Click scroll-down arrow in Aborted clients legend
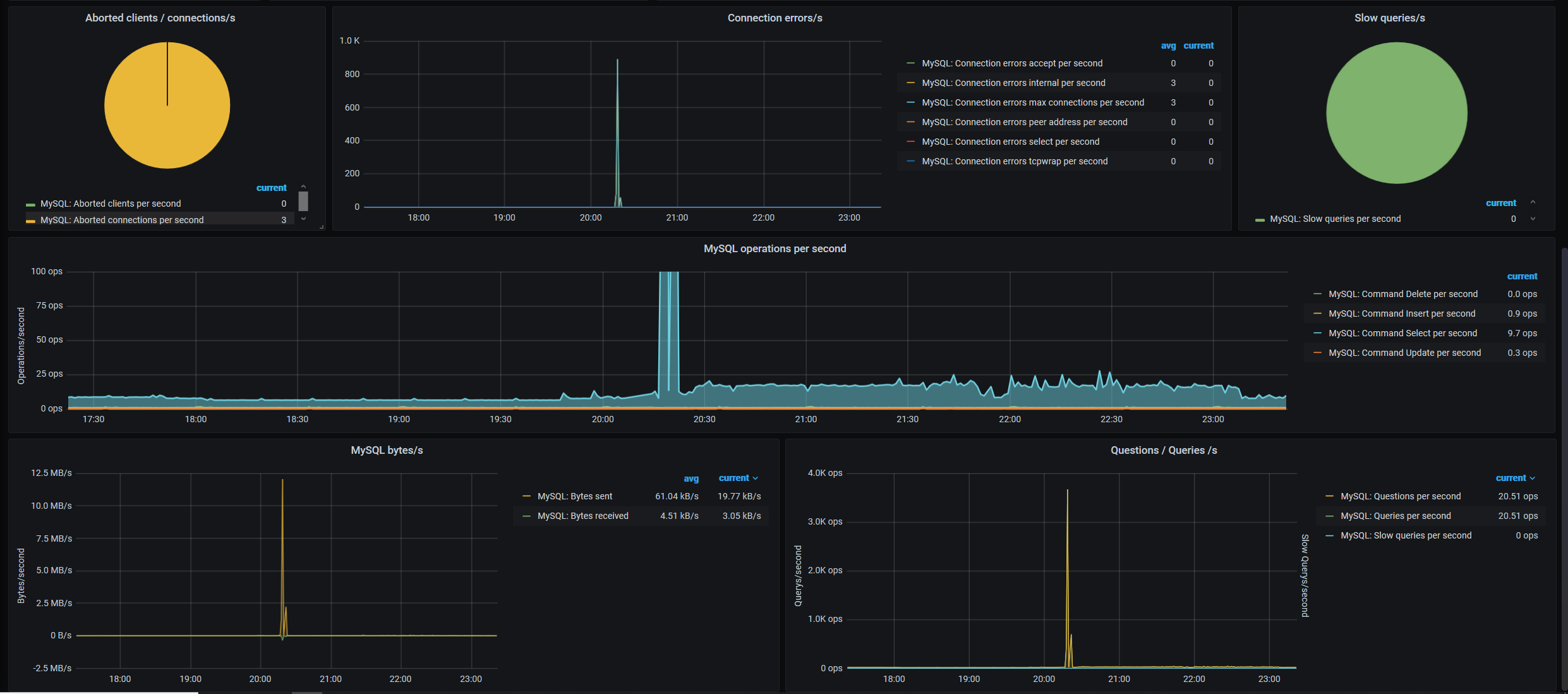The image size is (1568, 694). [x=303, y=219]
